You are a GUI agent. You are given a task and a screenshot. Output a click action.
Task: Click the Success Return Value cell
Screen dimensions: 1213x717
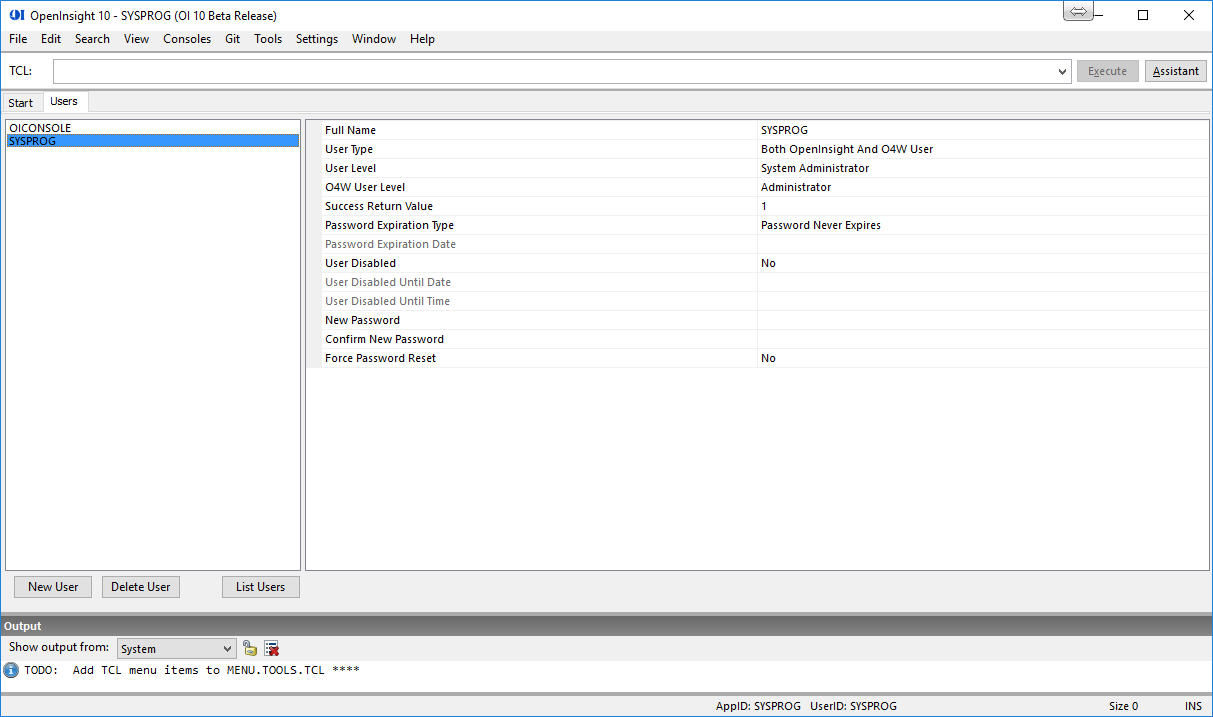coord(983,206)
